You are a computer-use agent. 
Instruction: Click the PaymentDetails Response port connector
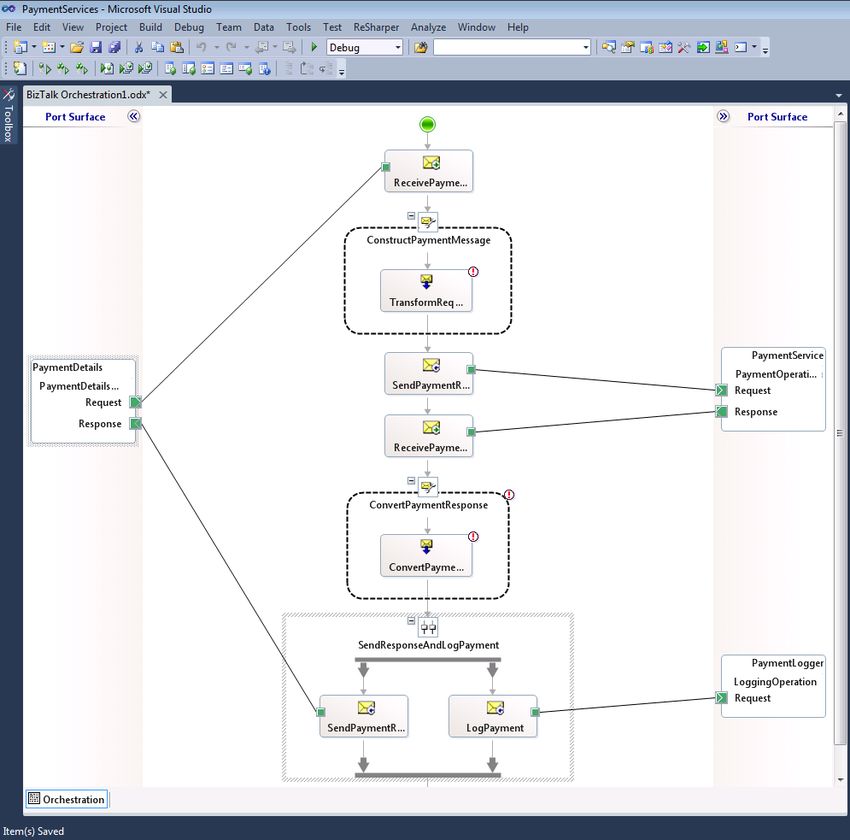click(x=136, y=423)
